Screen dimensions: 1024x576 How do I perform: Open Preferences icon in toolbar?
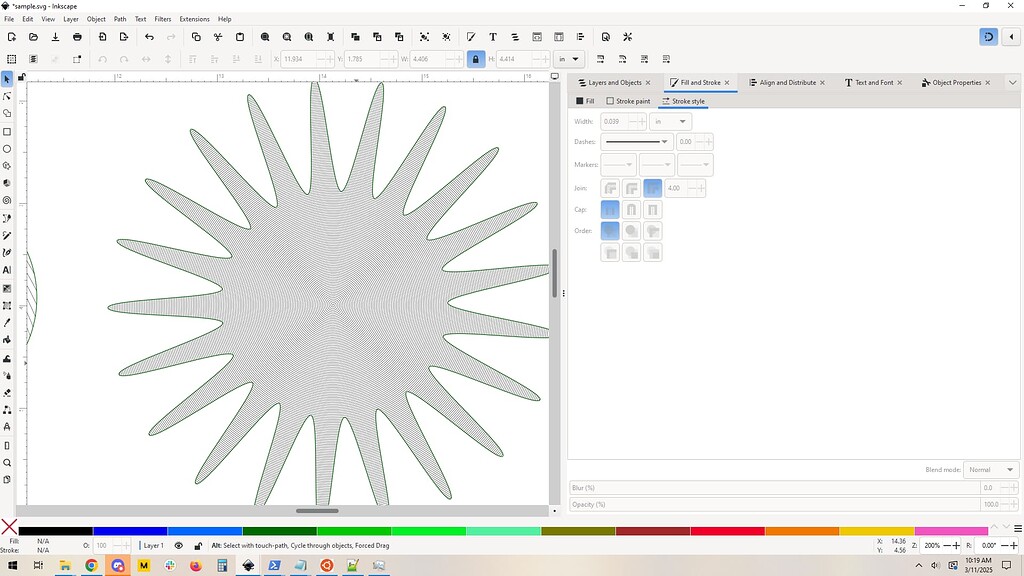628,37
